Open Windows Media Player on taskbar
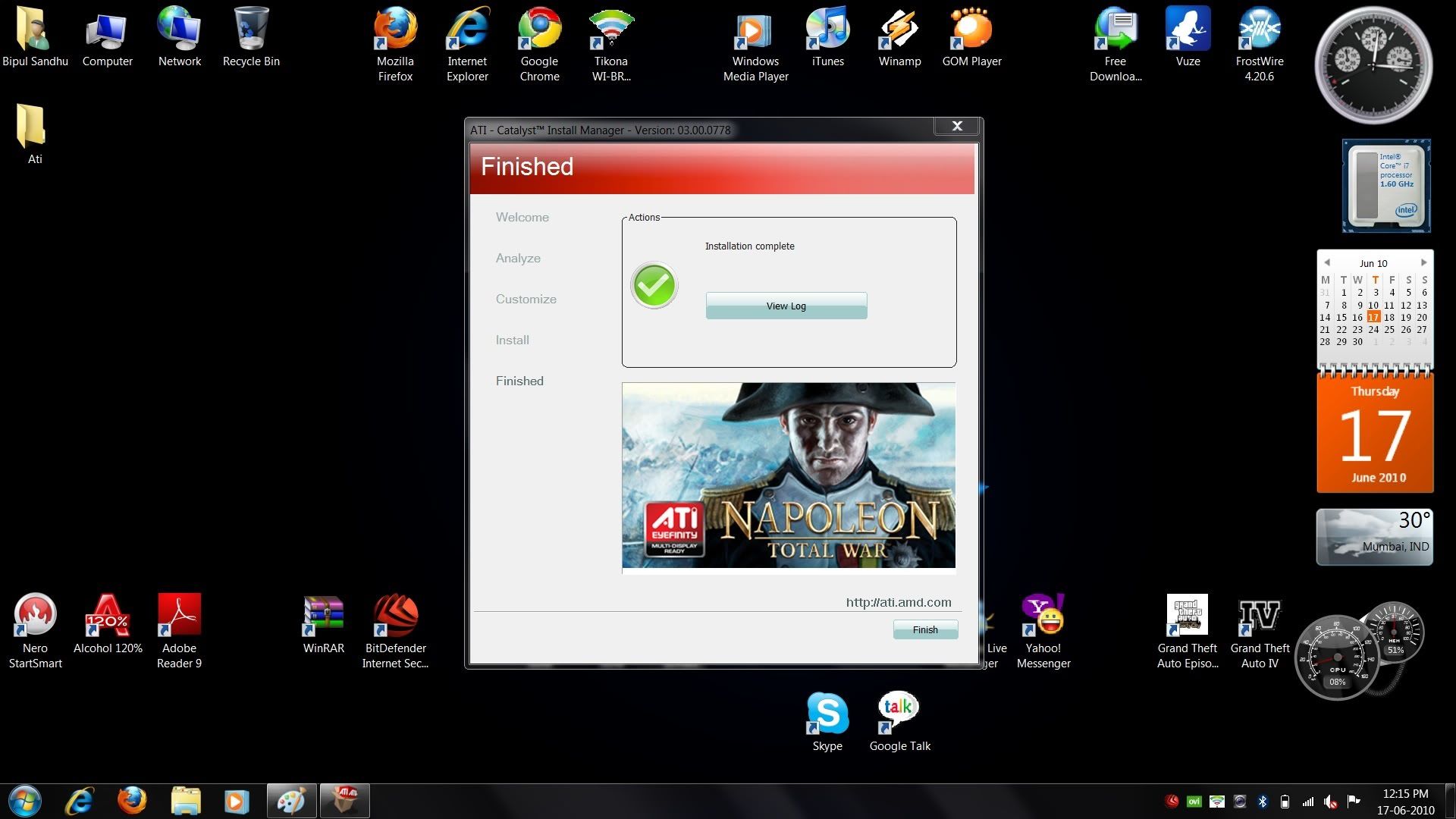This screenshot has width=1456, height=819. (x=236, y=801)
